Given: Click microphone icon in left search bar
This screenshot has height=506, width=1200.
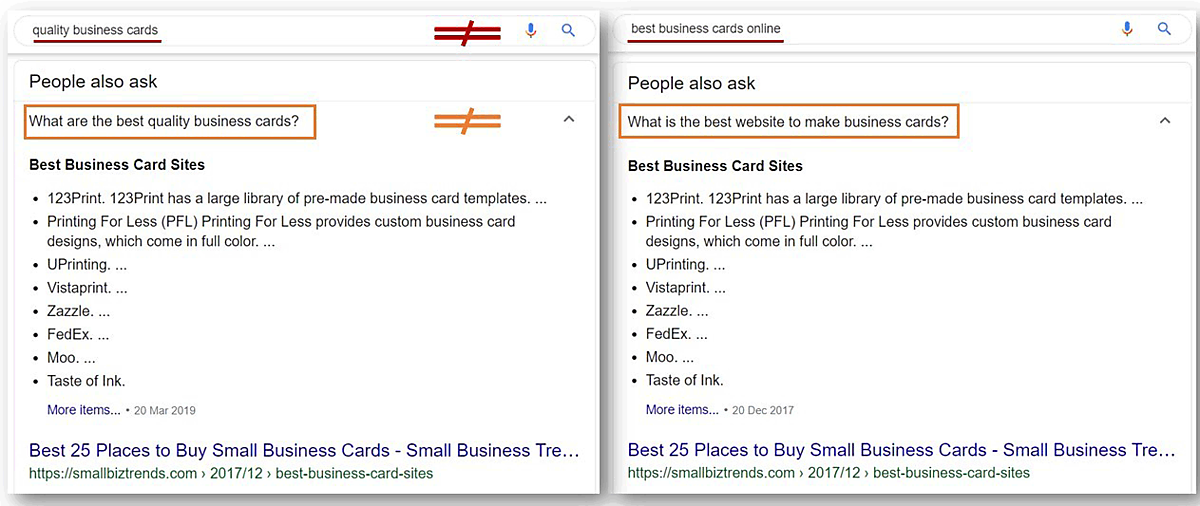Looking at the screenshot, I should click(x=531, y=31).
